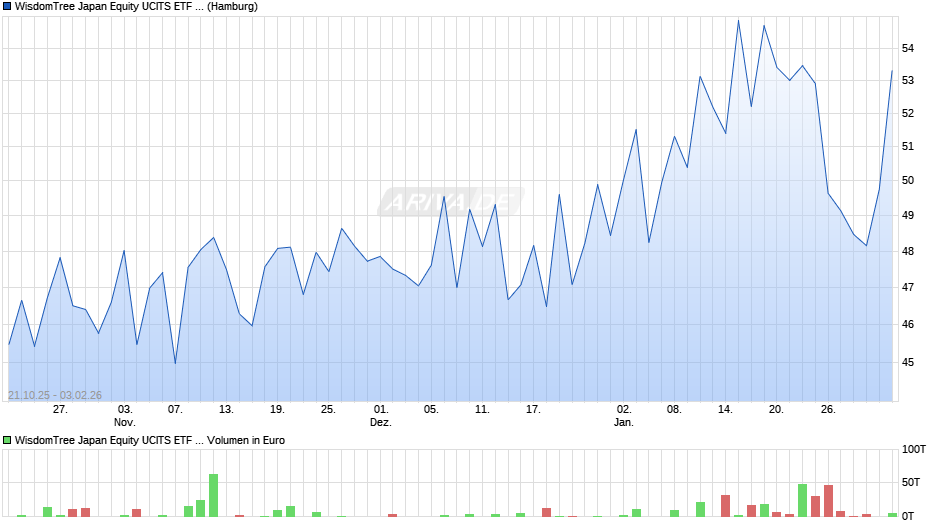Click the date axis label '07.'
The width and height of the screenshot is (940, 526).
(175, 410)
